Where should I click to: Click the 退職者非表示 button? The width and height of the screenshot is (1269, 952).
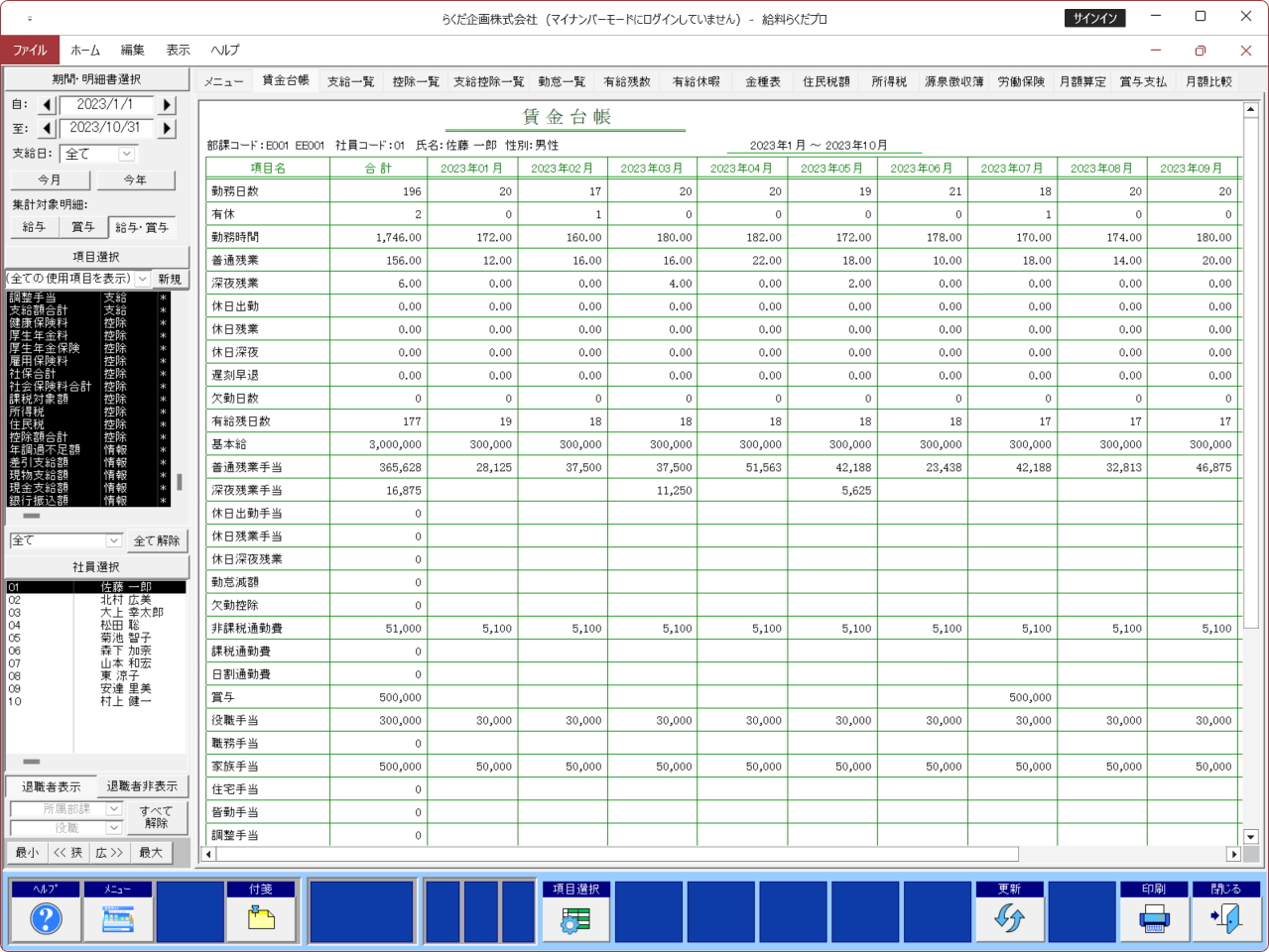[x=142, y=786]
